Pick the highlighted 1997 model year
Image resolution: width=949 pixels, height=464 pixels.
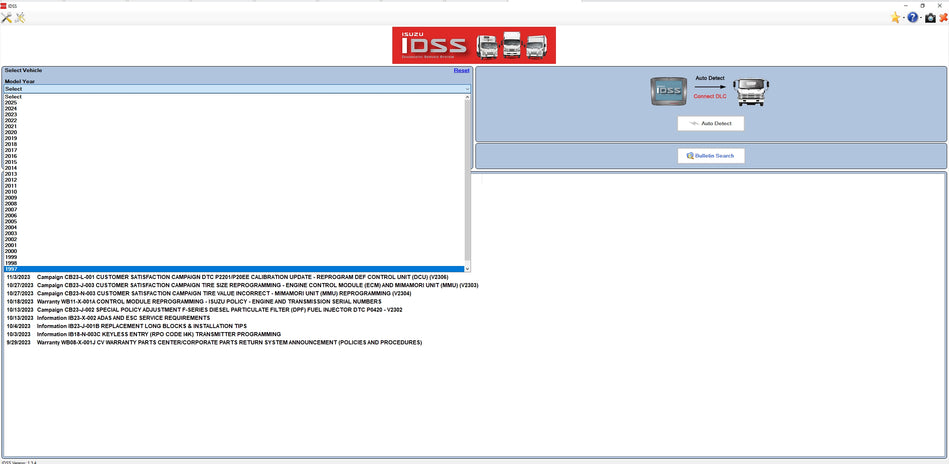tap(11, 269)
